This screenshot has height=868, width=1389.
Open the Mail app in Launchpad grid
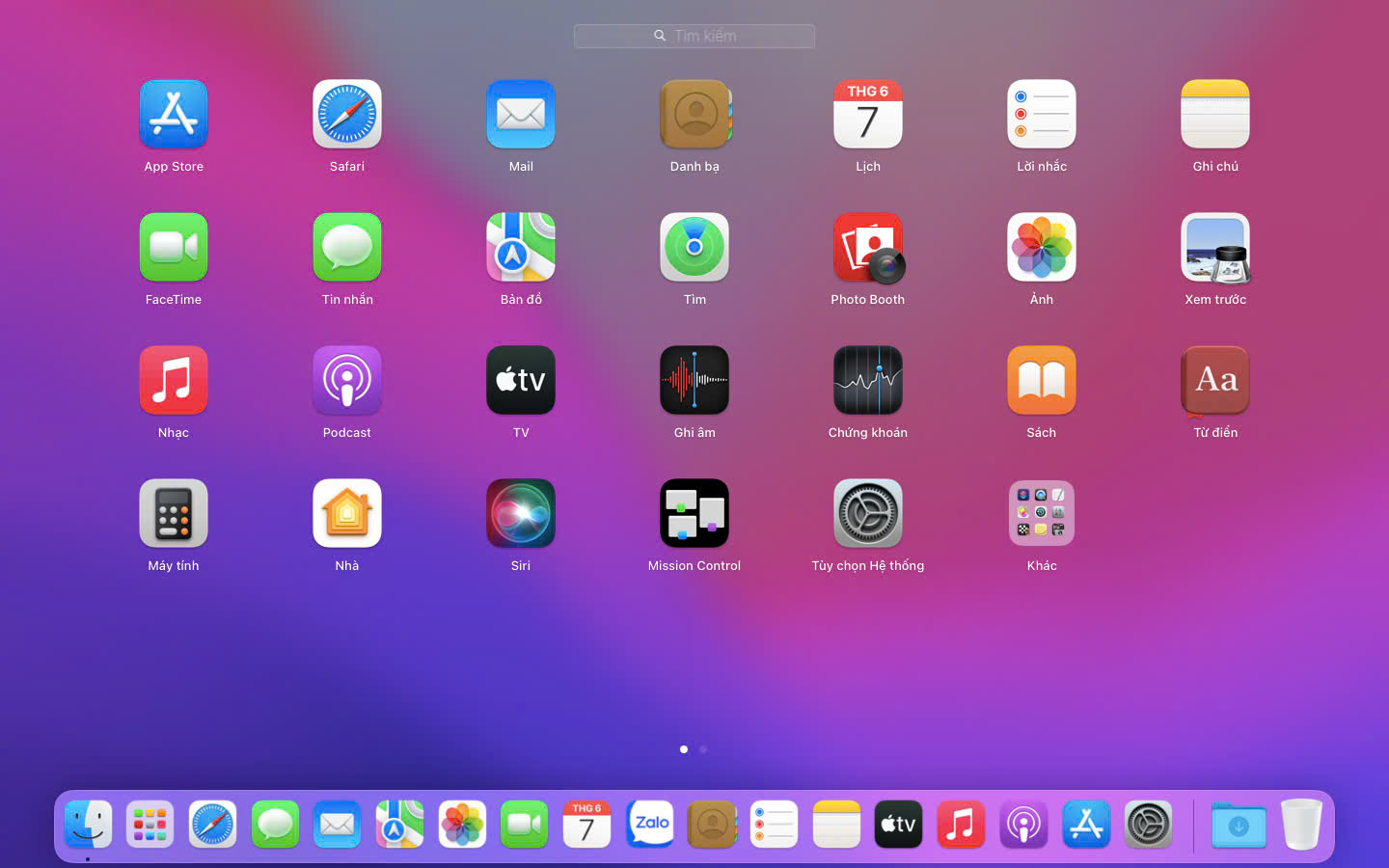coord(521,115)
